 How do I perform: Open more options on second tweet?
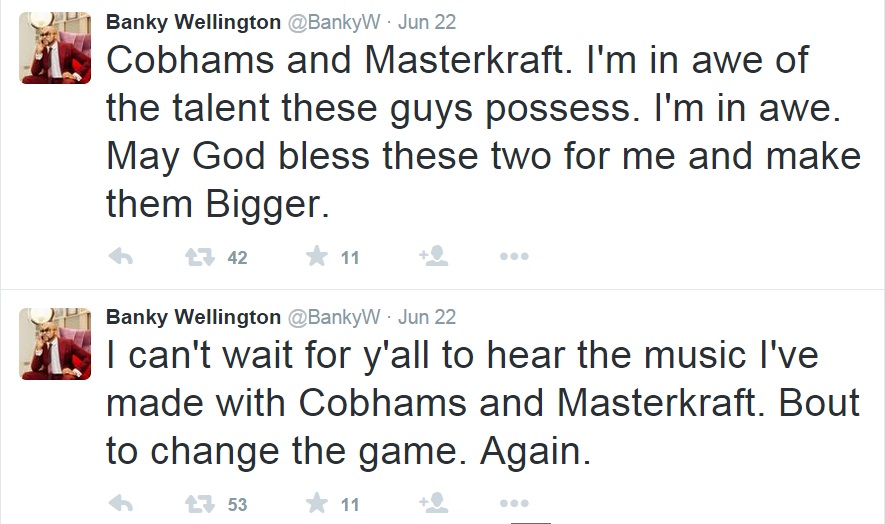pyautogui.click(x=513, y=504)
